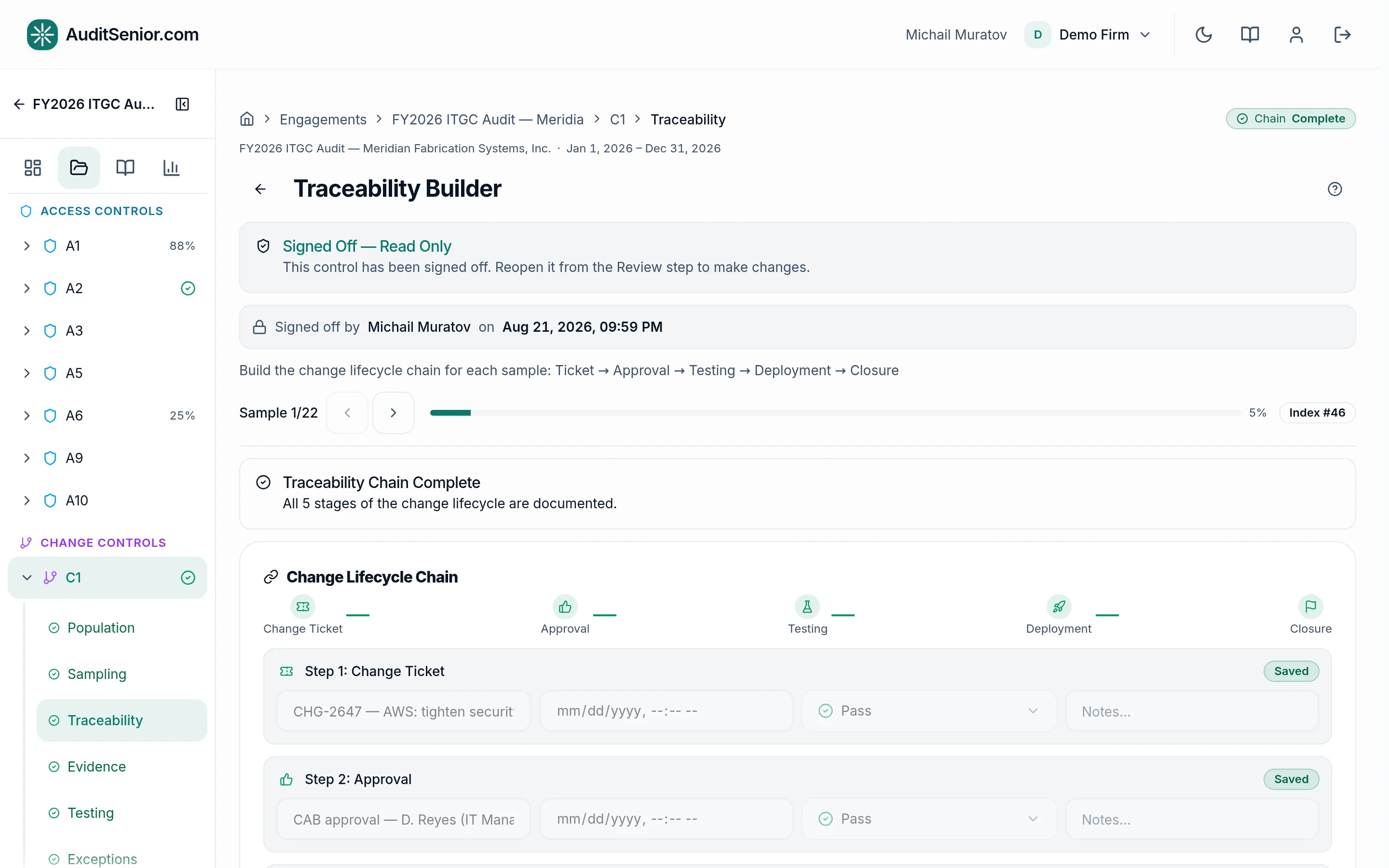Click the Step 2 Notes field
The height and width of the screenshot is (868, 1389).
point(1192,819)
